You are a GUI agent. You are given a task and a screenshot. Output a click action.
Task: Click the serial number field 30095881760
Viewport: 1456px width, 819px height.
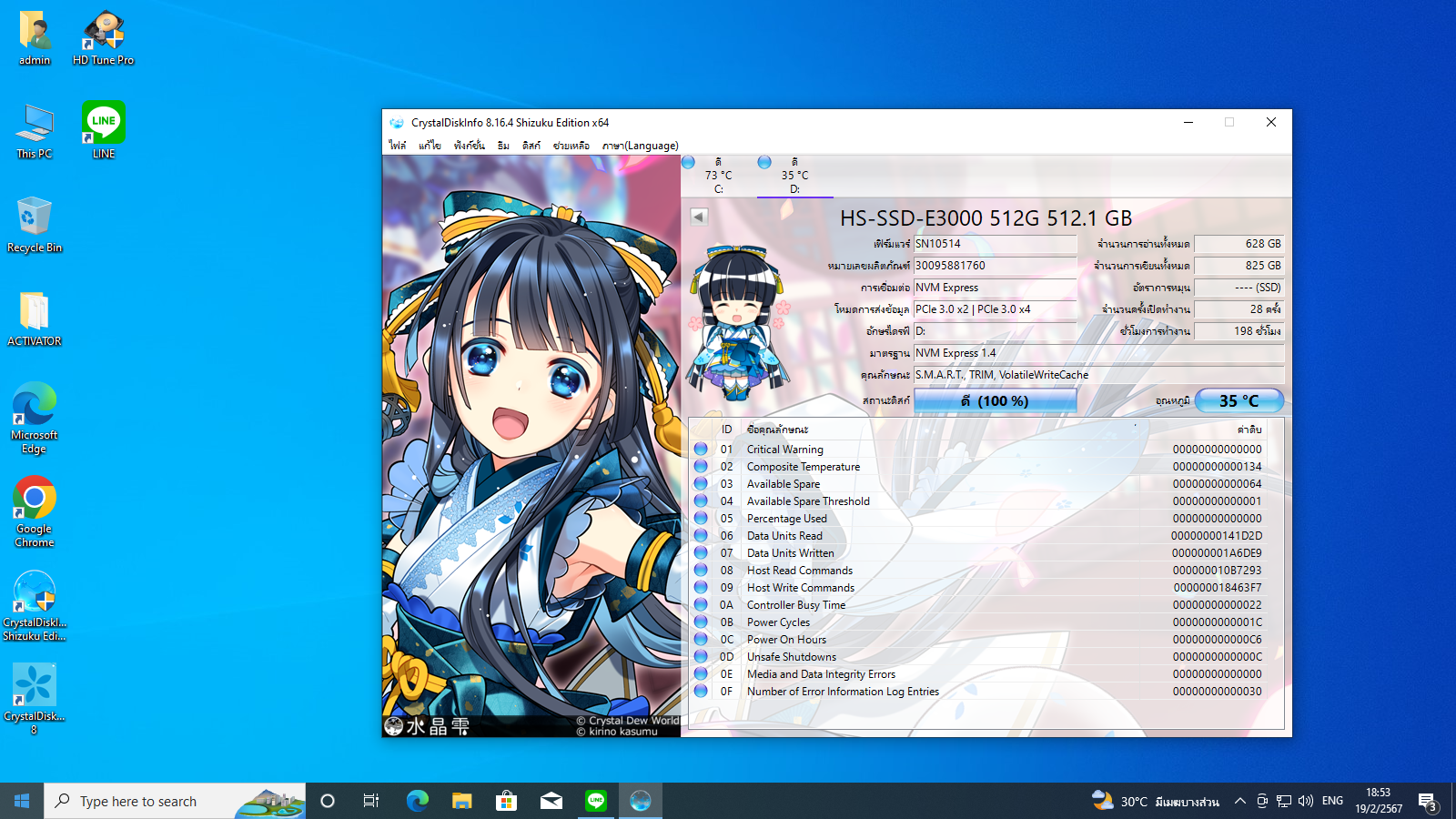[995, 266]
